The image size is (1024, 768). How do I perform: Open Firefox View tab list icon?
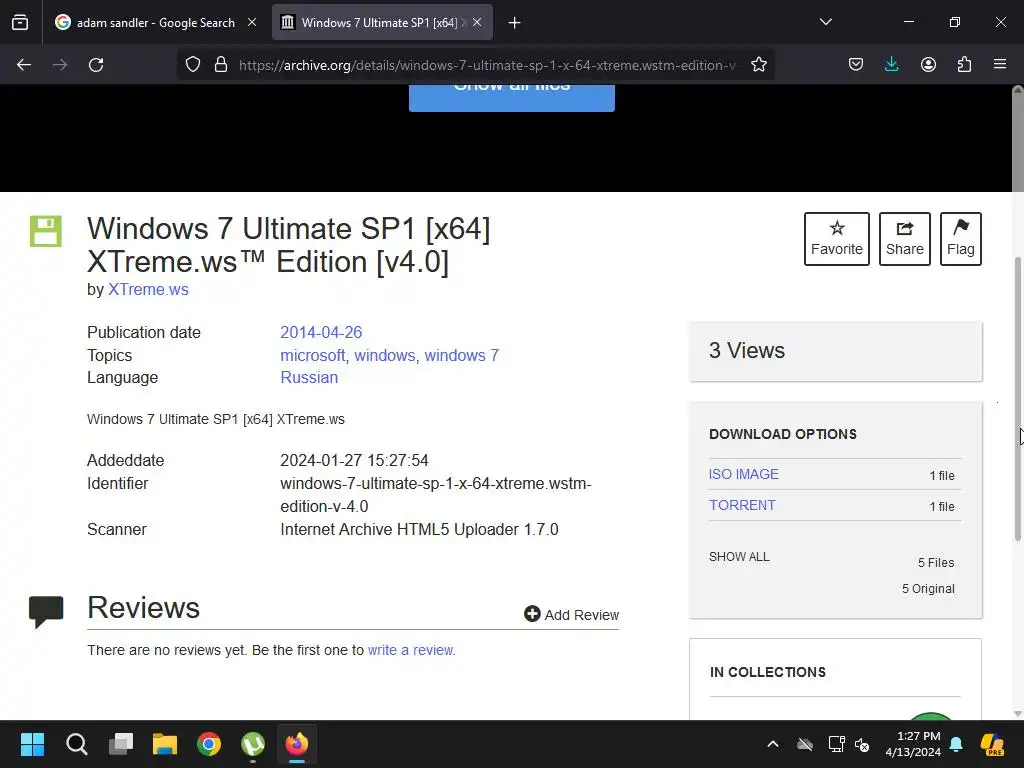tap(20, 22)
